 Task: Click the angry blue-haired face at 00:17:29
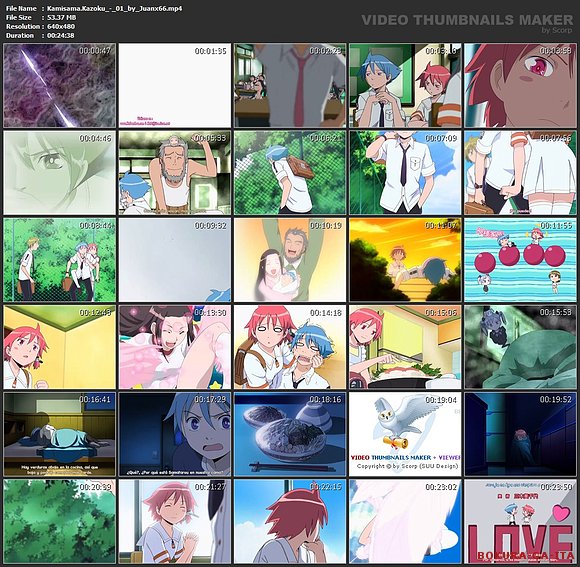tap(175, 434)
